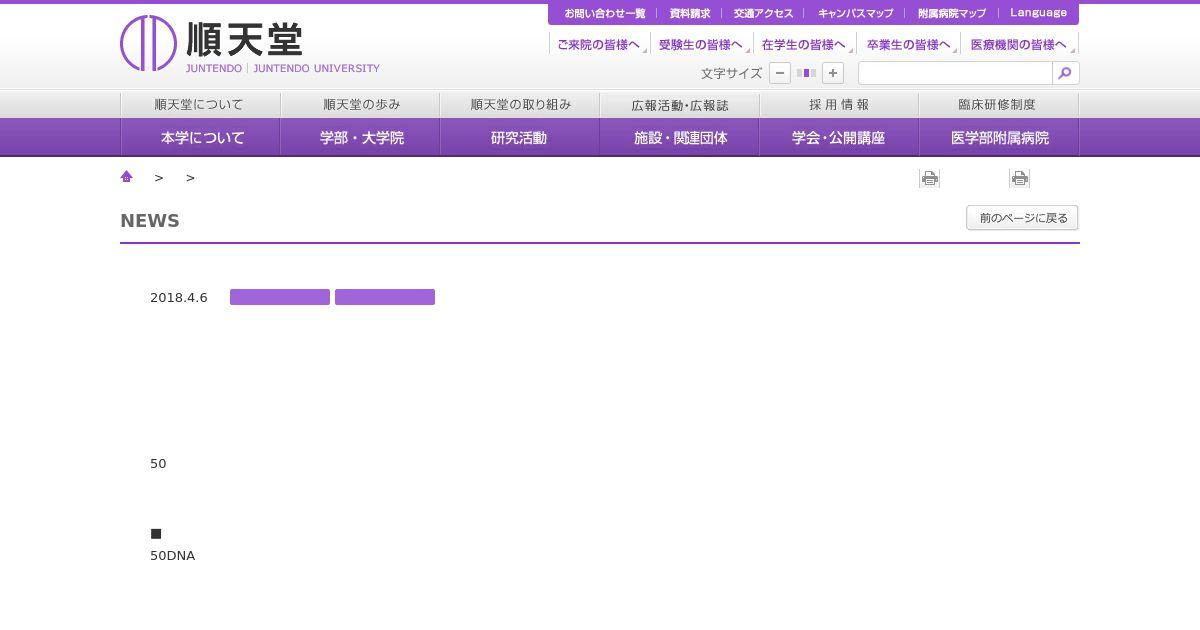This screenshot has width=1200, height=630.
Task: Click the second printer icon near the right
Action: (x=1020, y=178)
